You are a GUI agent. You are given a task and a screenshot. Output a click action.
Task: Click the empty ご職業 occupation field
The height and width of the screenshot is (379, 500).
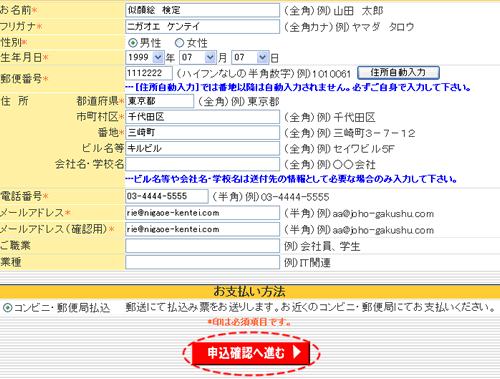click(202, 246)
